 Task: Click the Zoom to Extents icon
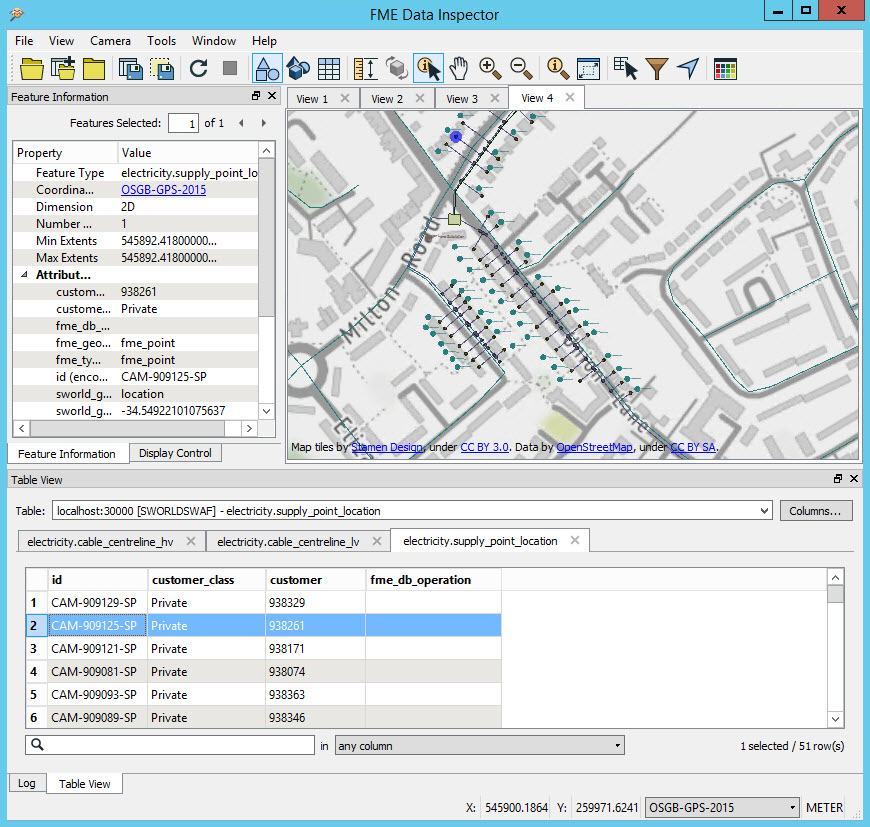click(588, 69)
